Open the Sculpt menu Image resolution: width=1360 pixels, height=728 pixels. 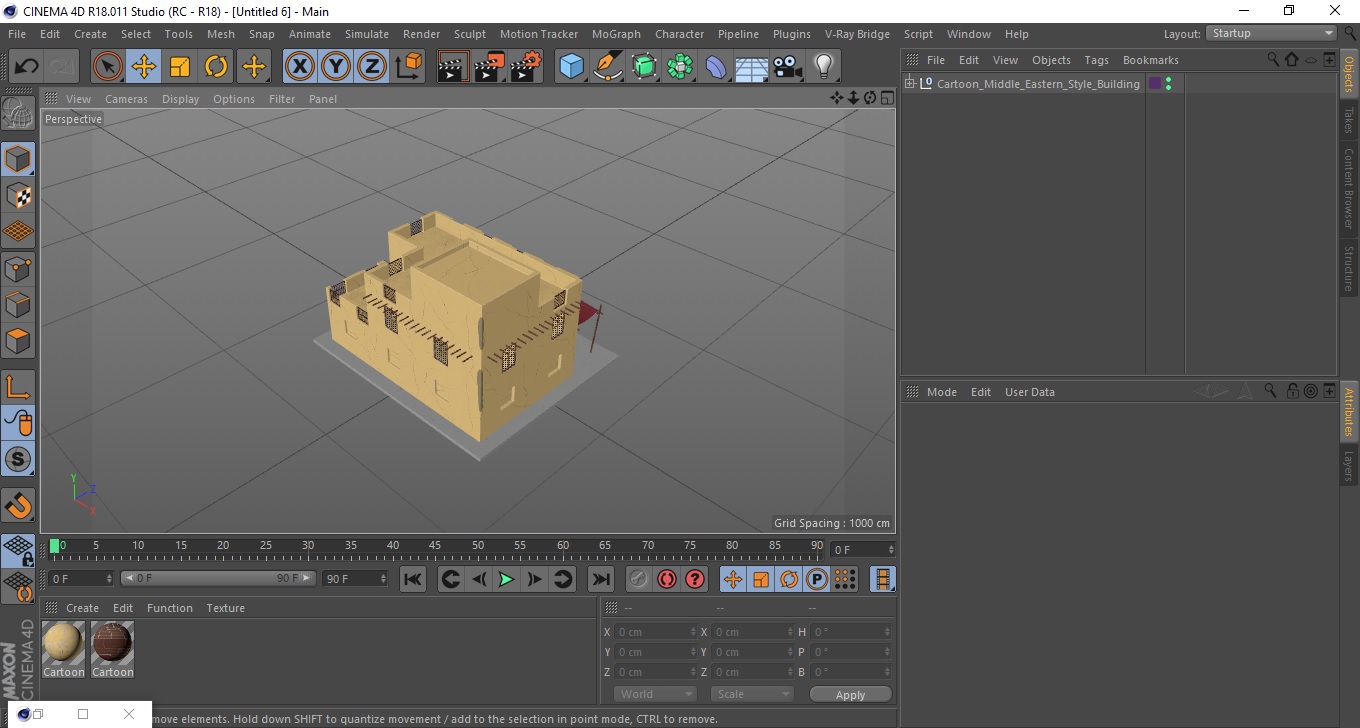[x=470, y=34]
